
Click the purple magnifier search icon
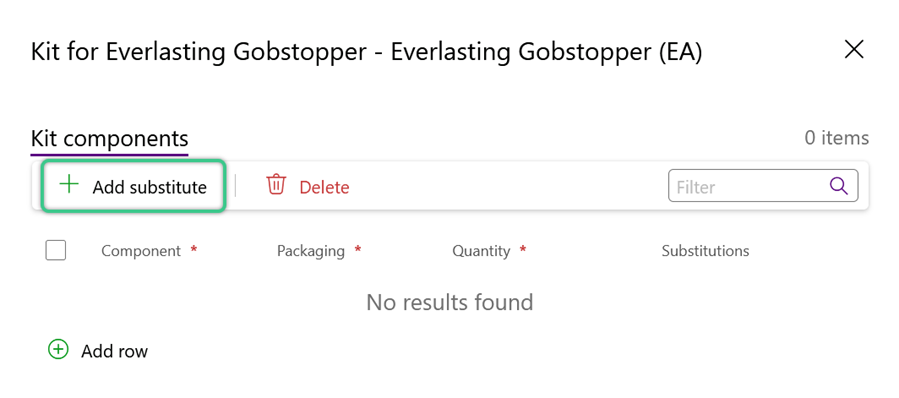tap(838, 186)
